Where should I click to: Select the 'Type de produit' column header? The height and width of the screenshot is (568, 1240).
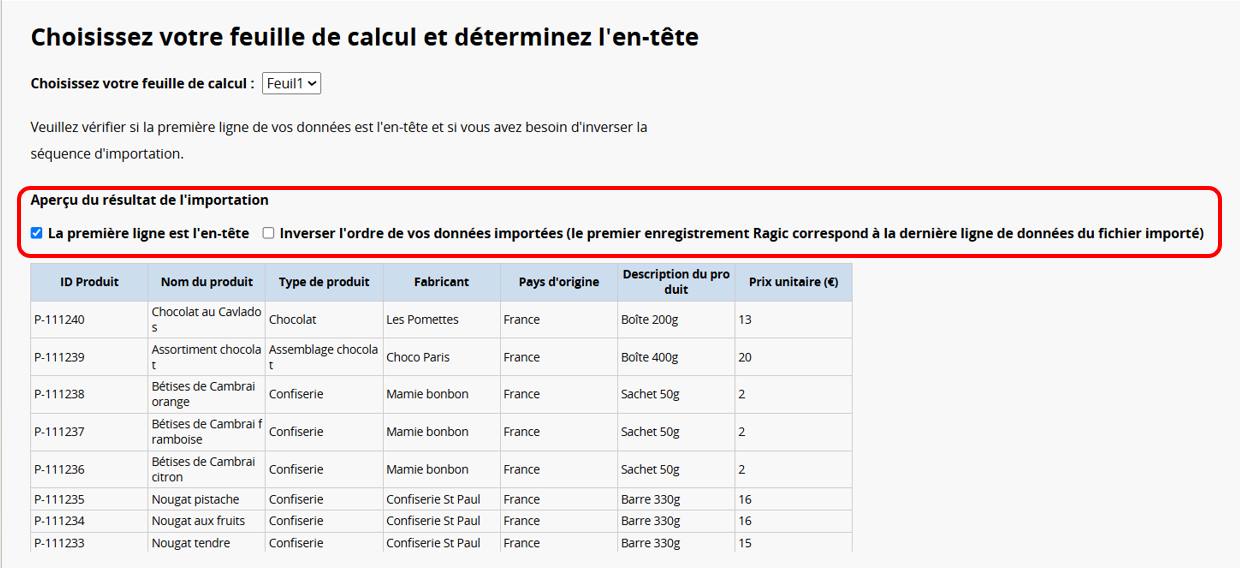click(324, 282)
